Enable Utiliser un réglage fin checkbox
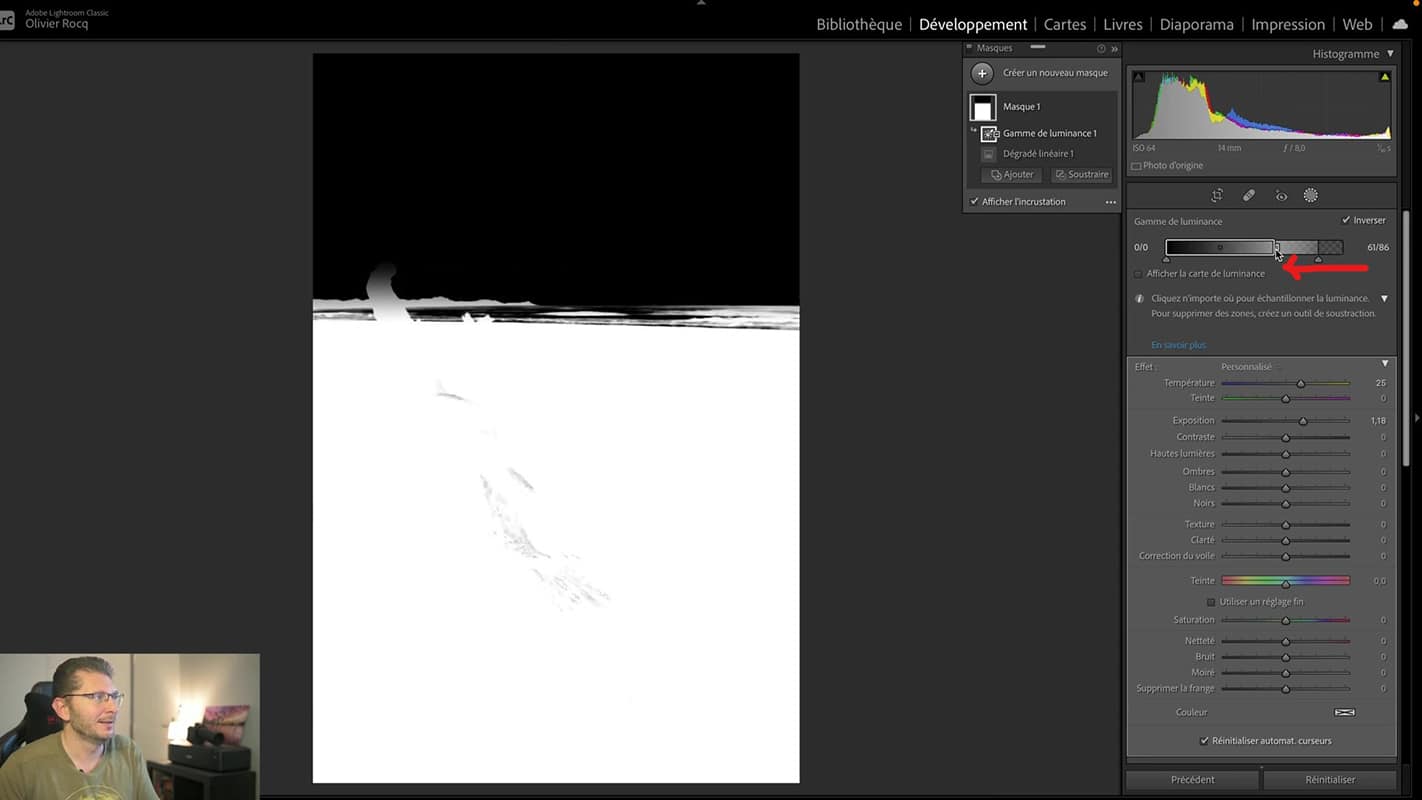 coord(1211,602)
